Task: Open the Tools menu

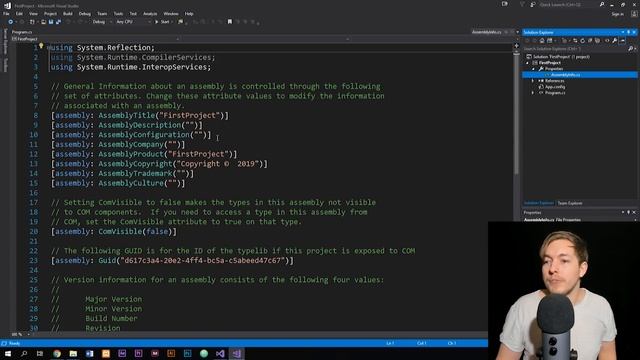Action: point(118,13)
